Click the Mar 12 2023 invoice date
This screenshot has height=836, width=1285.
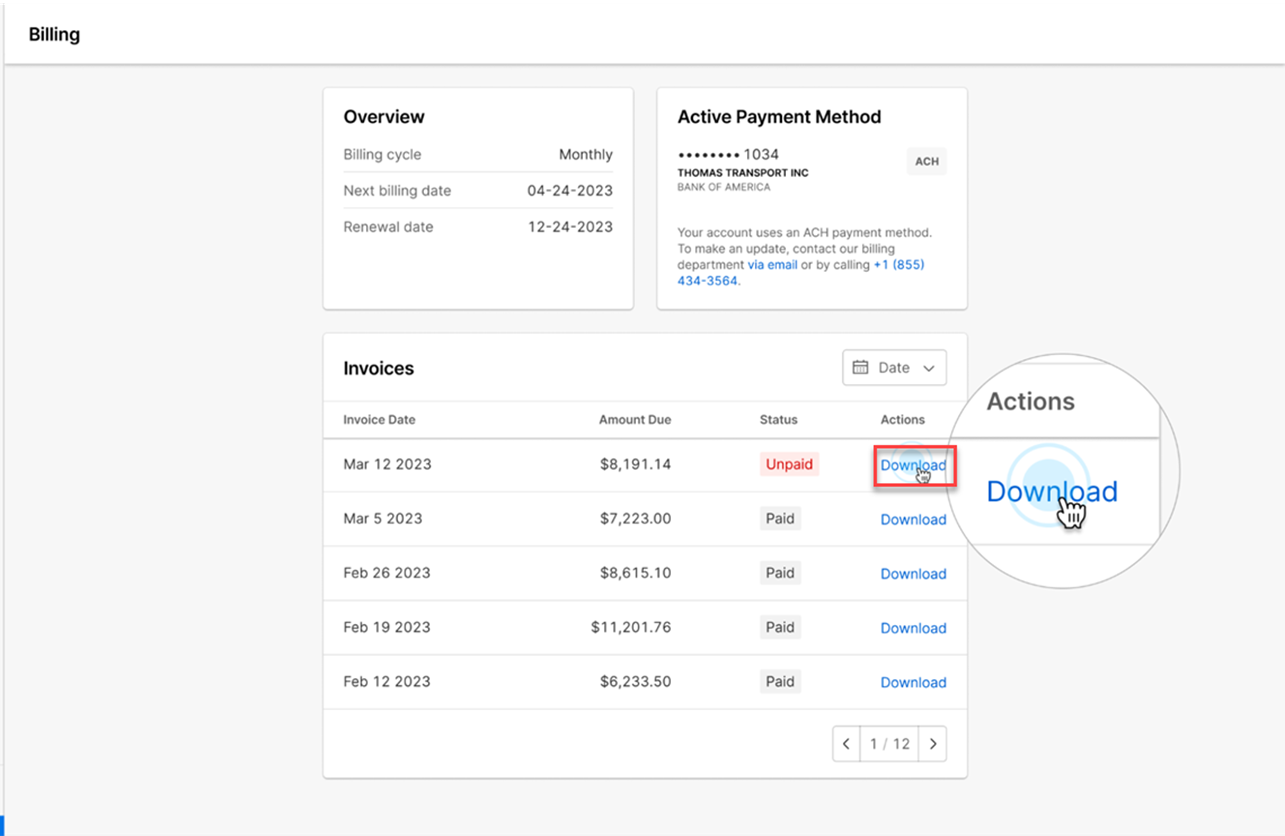387,464
